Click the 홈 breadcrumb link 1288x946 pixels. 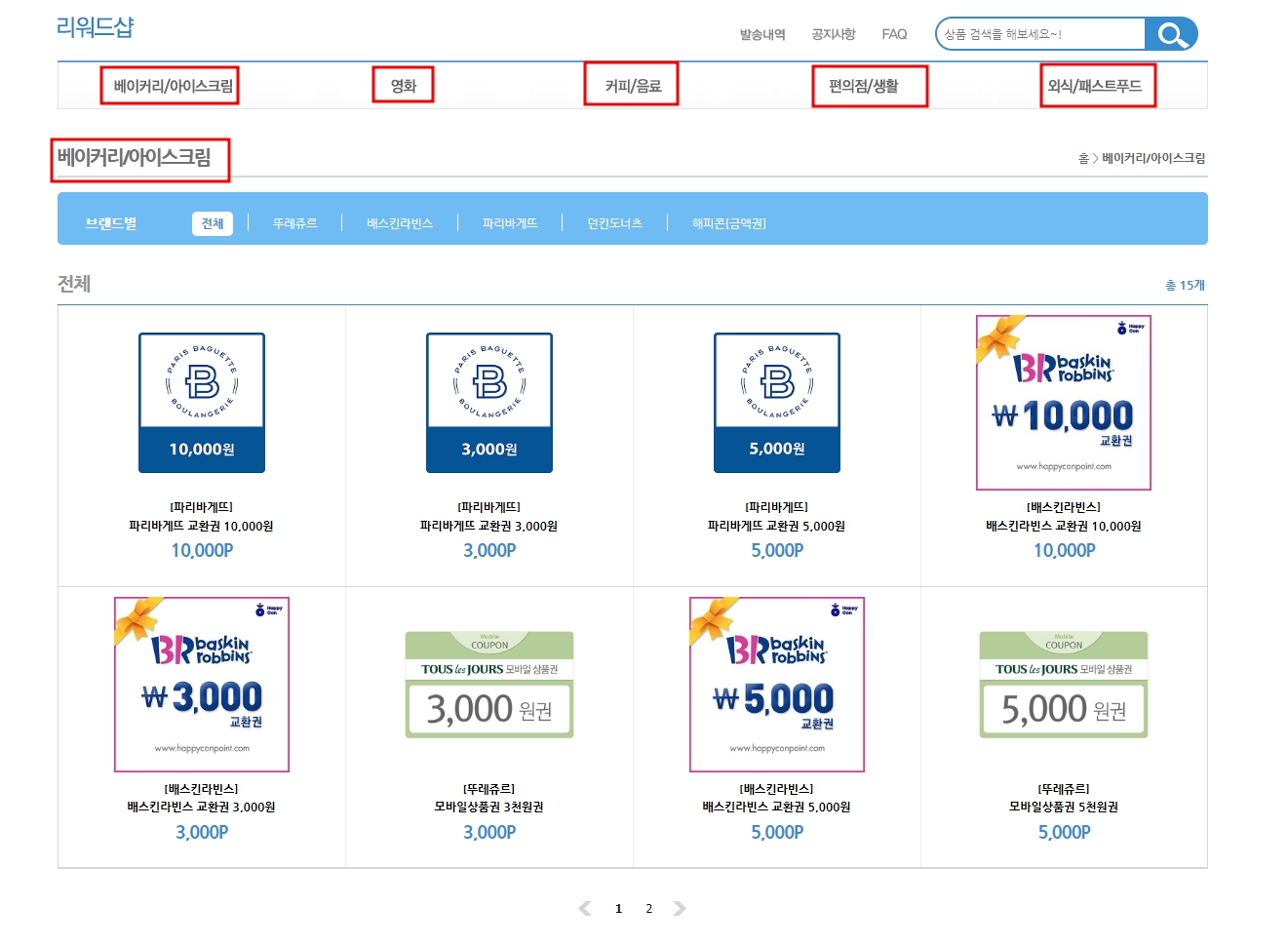click(1083, 158)
